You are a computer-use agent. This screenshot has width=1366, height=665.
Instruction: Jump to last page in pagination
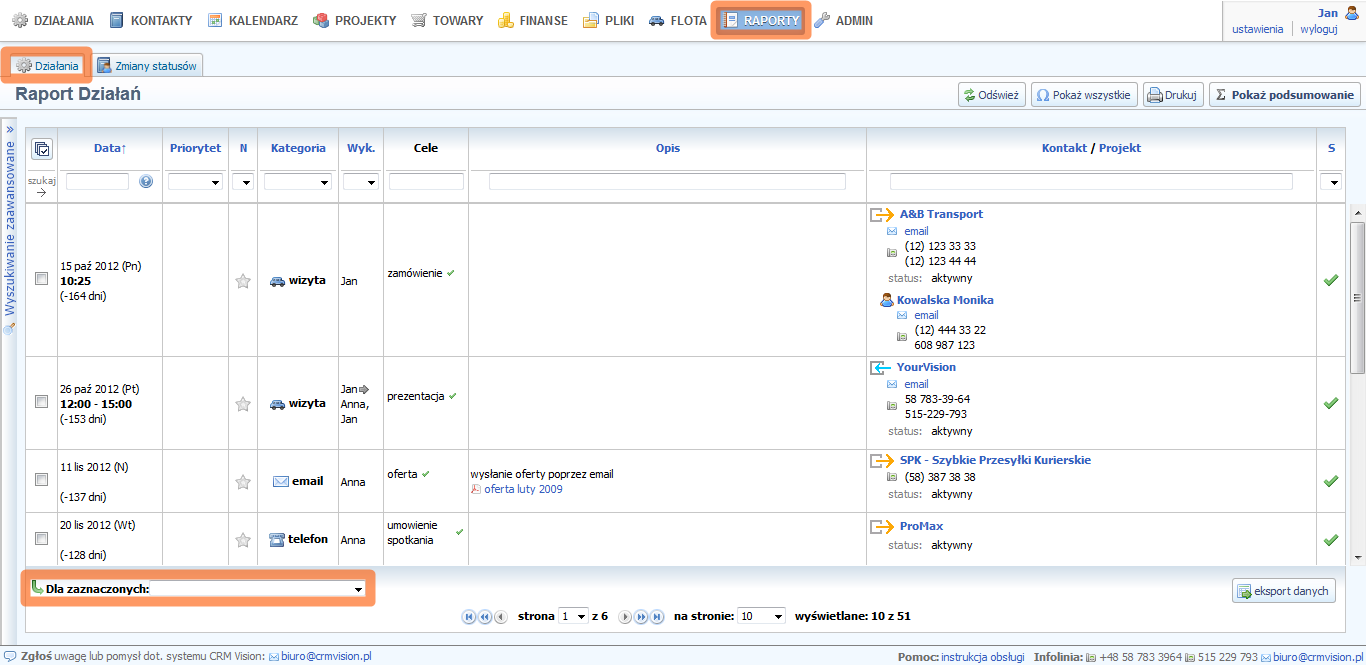[x=657, y=617]
